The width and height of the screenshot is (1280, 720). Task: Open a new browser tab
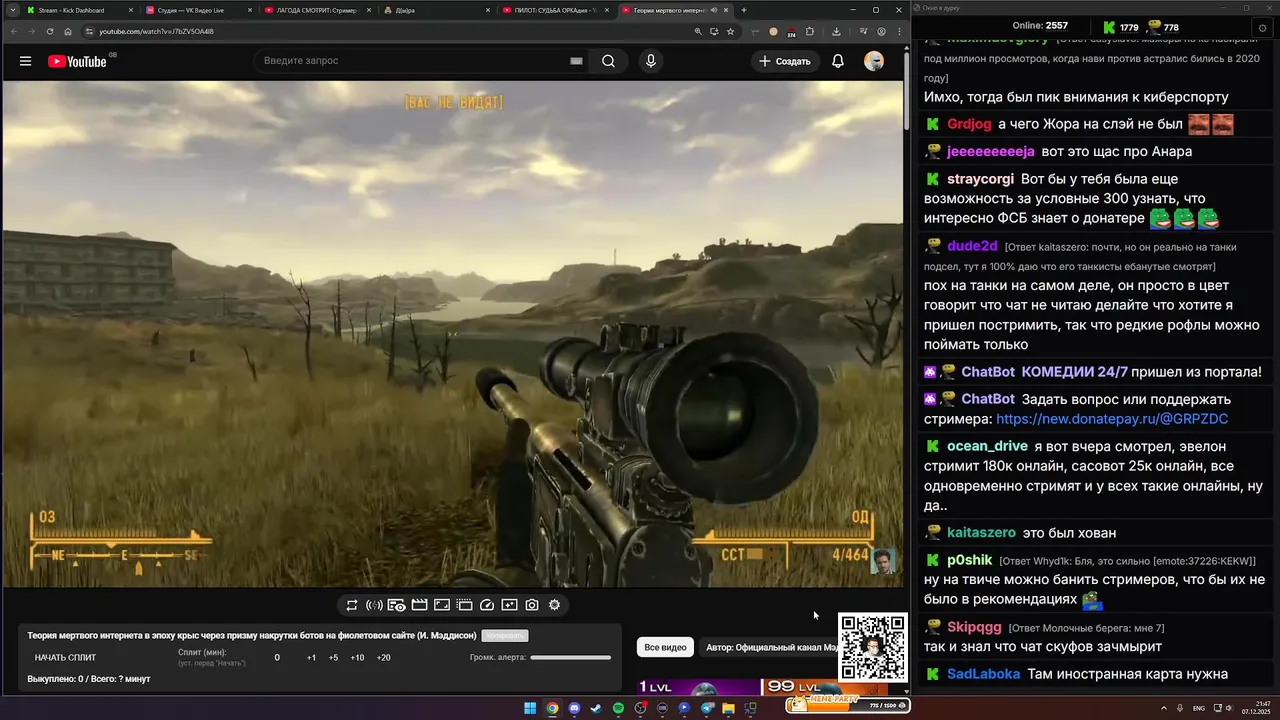(743, 10)
